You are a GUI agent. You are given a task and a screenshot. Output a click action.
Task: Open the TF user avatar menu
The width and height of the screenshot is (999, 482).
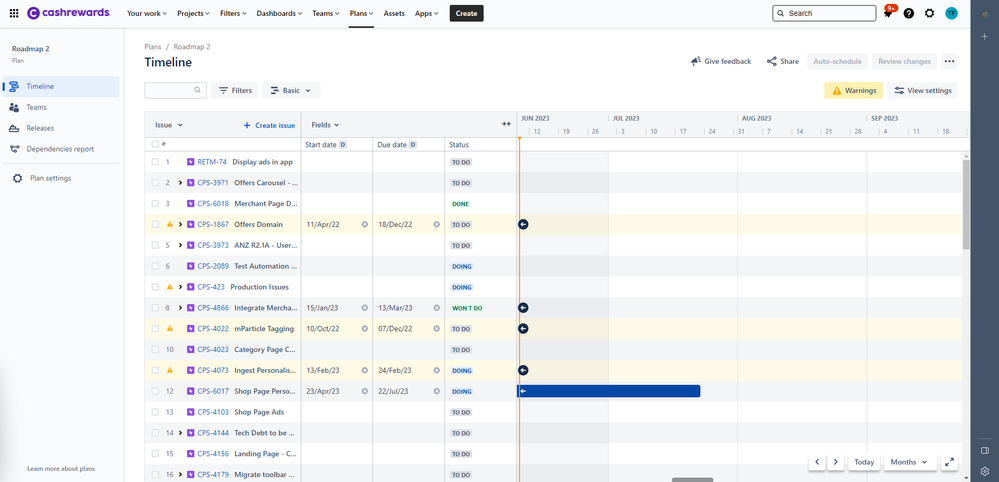point(951,13)
